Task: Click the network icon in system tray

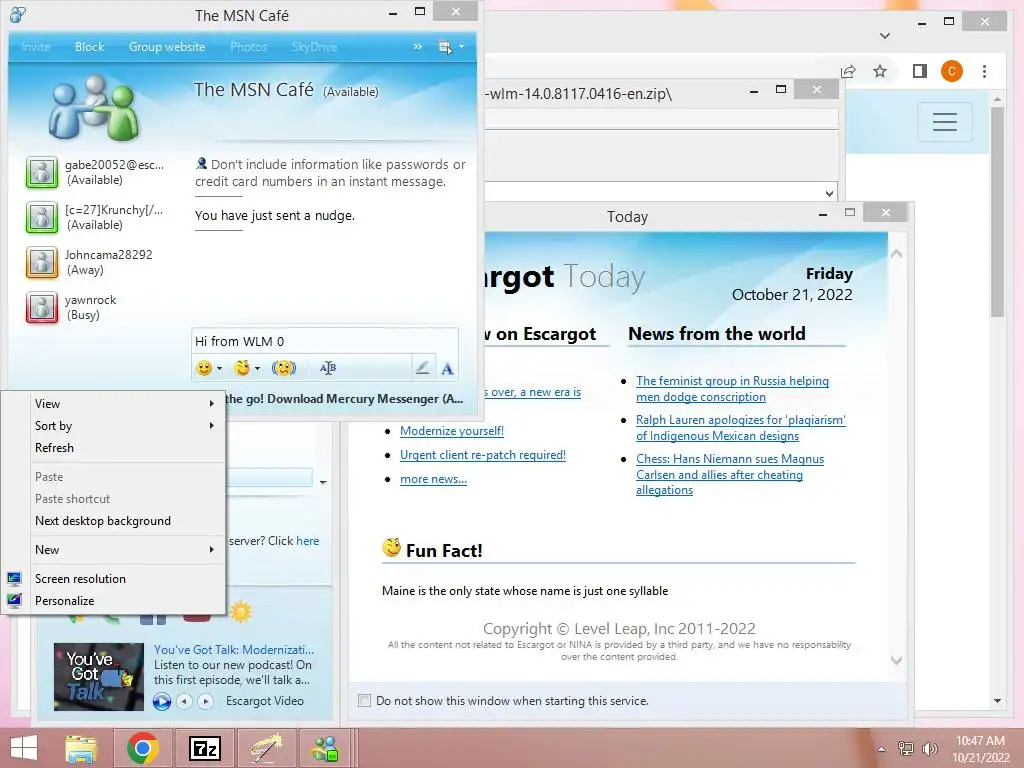Action: pyautogui.click(x=906, y=748)
